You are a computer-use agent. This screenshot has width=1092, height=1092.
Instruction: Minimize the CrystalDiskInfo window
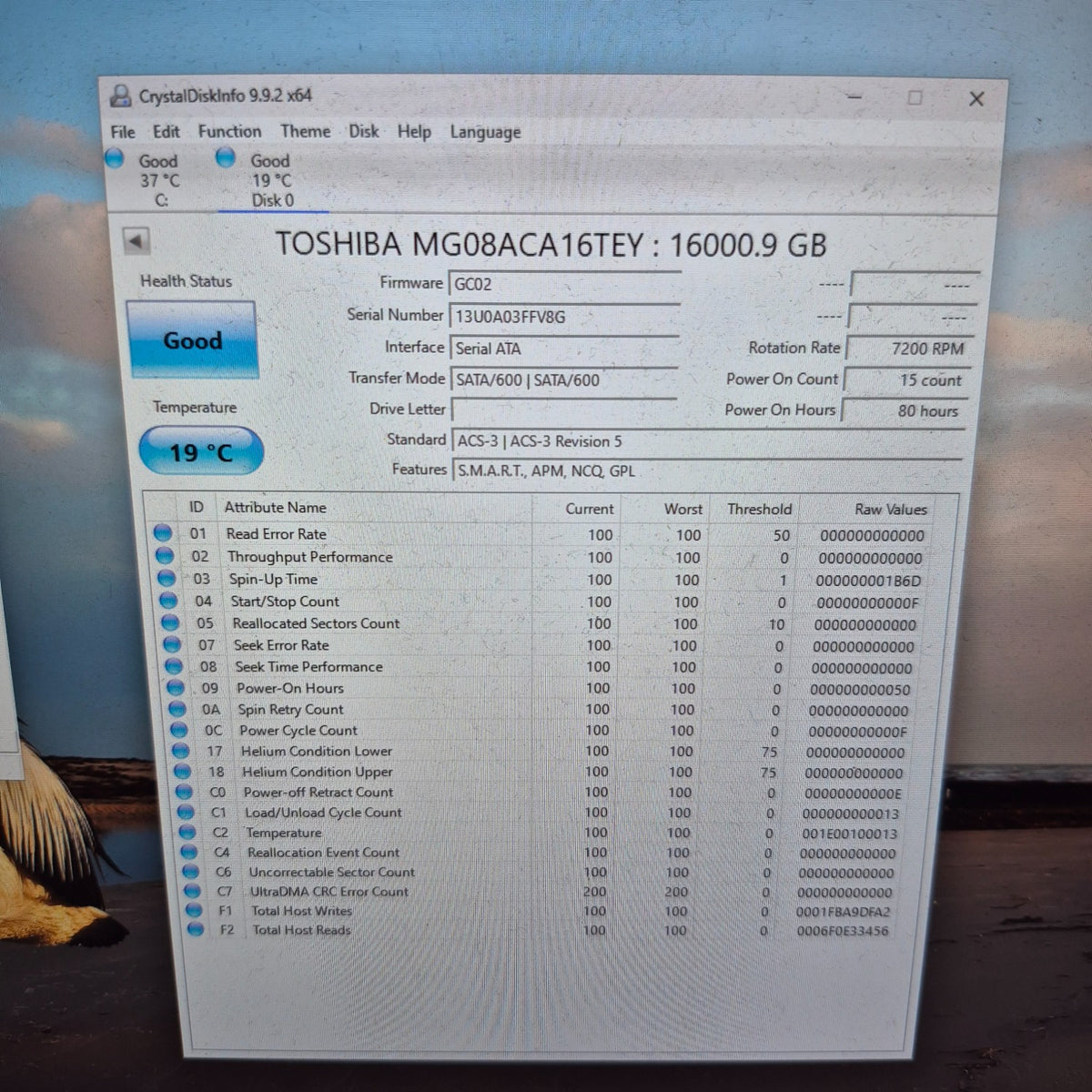pos(854,96)
